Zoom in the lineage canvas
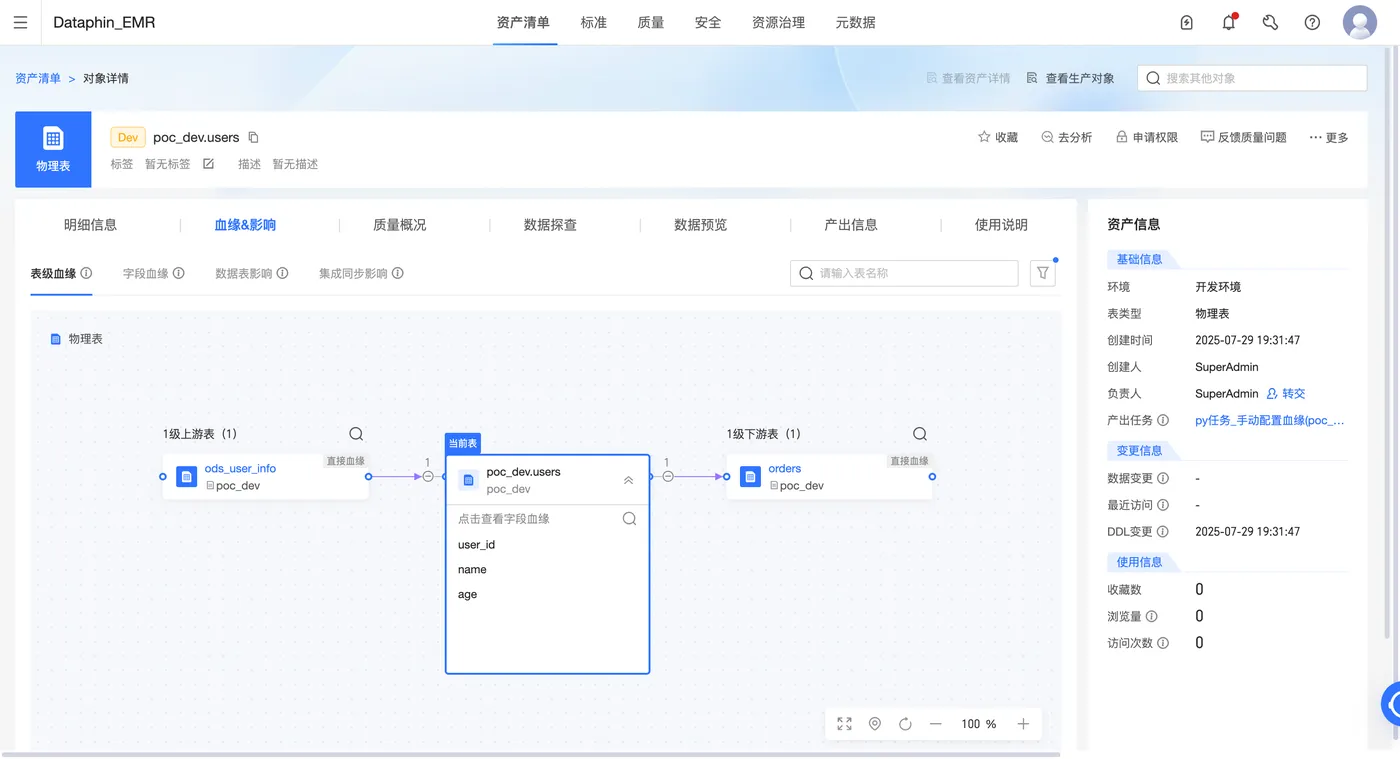This screenshot has width=1400, height=759. click(1023, 724)
